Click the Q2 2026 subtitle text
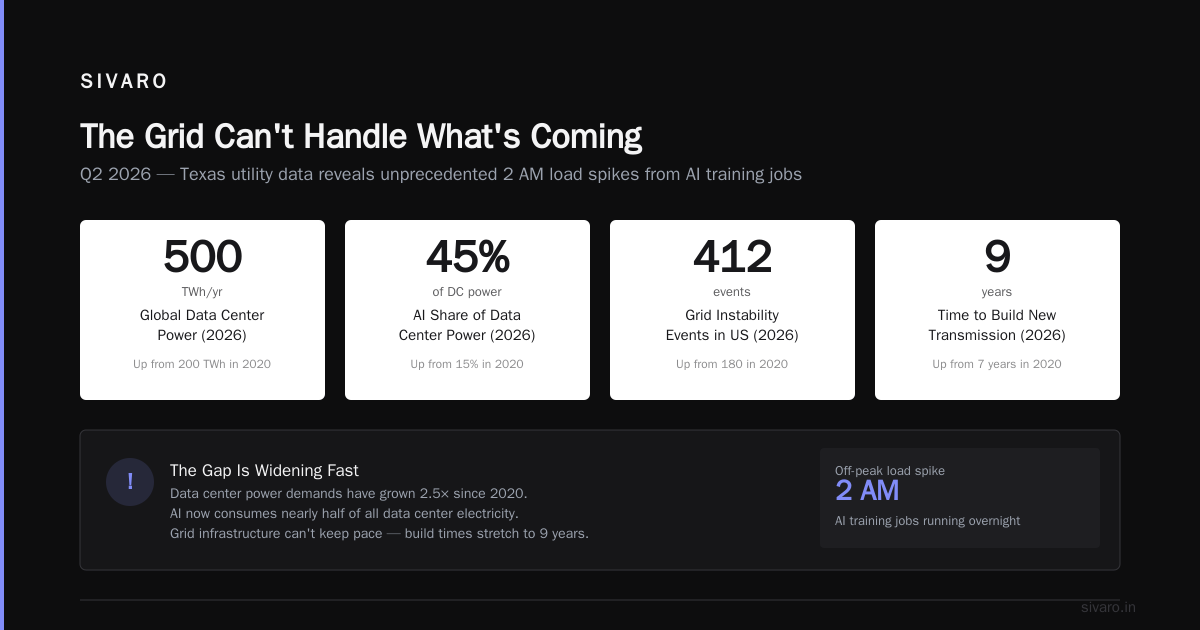Screen dimensions: 1200x630 (x=441, y=174)
